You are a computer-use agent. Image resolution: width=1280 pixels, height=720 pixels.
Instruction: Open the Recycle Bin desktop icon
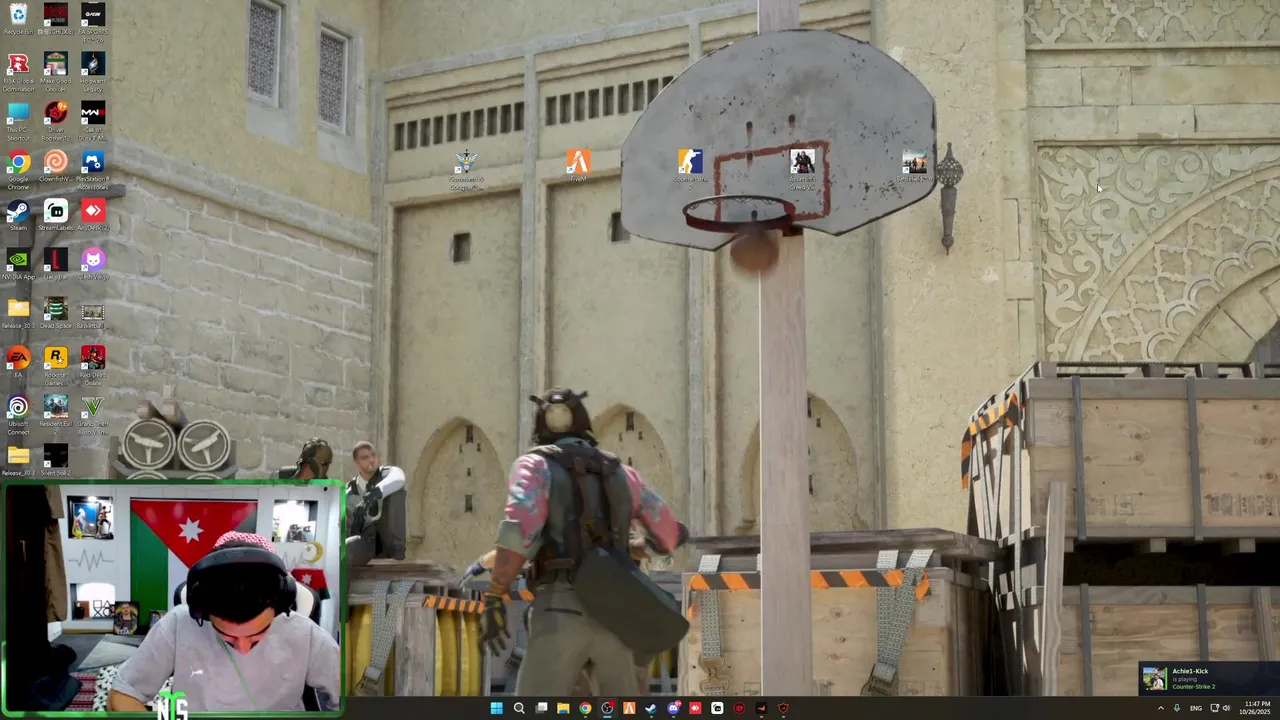[18, 18]
